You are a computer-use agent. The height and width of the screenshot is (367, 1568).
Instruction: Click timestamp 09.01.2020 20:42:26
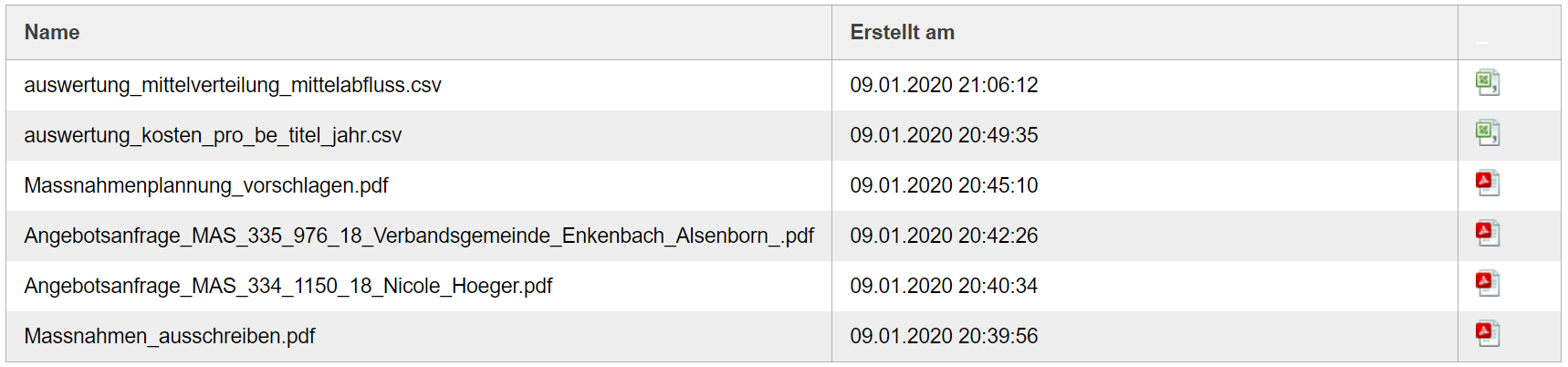(x=944, y=236)
